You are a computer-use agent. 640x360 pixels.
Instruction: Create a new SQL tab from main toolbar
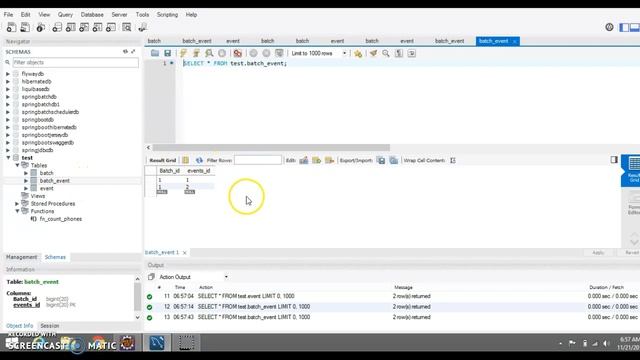[x=11, y=27]
